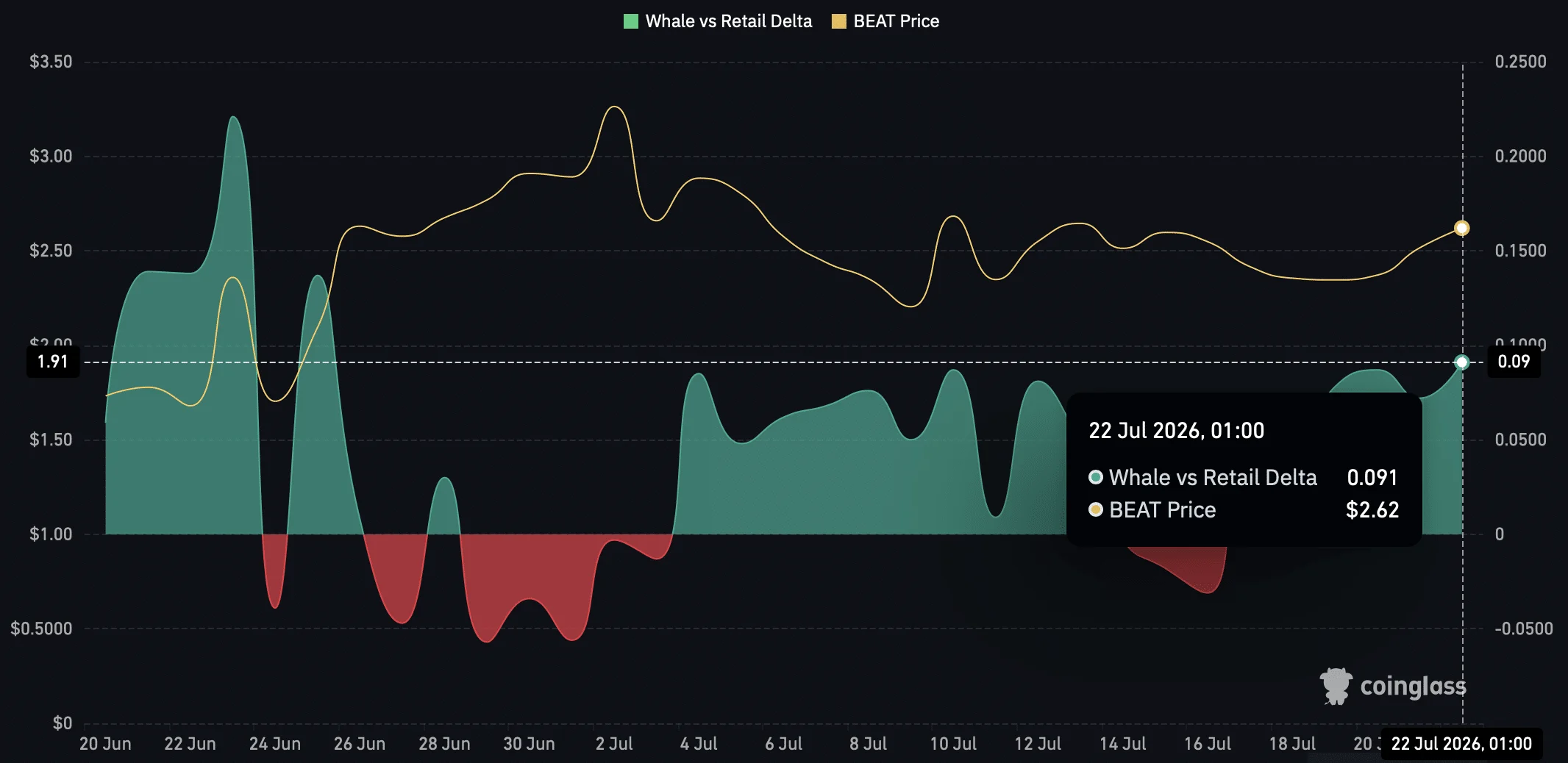1568x763 pixels.
Task: Click the 0.2000 right axis label
Action: pos(1520,156)
